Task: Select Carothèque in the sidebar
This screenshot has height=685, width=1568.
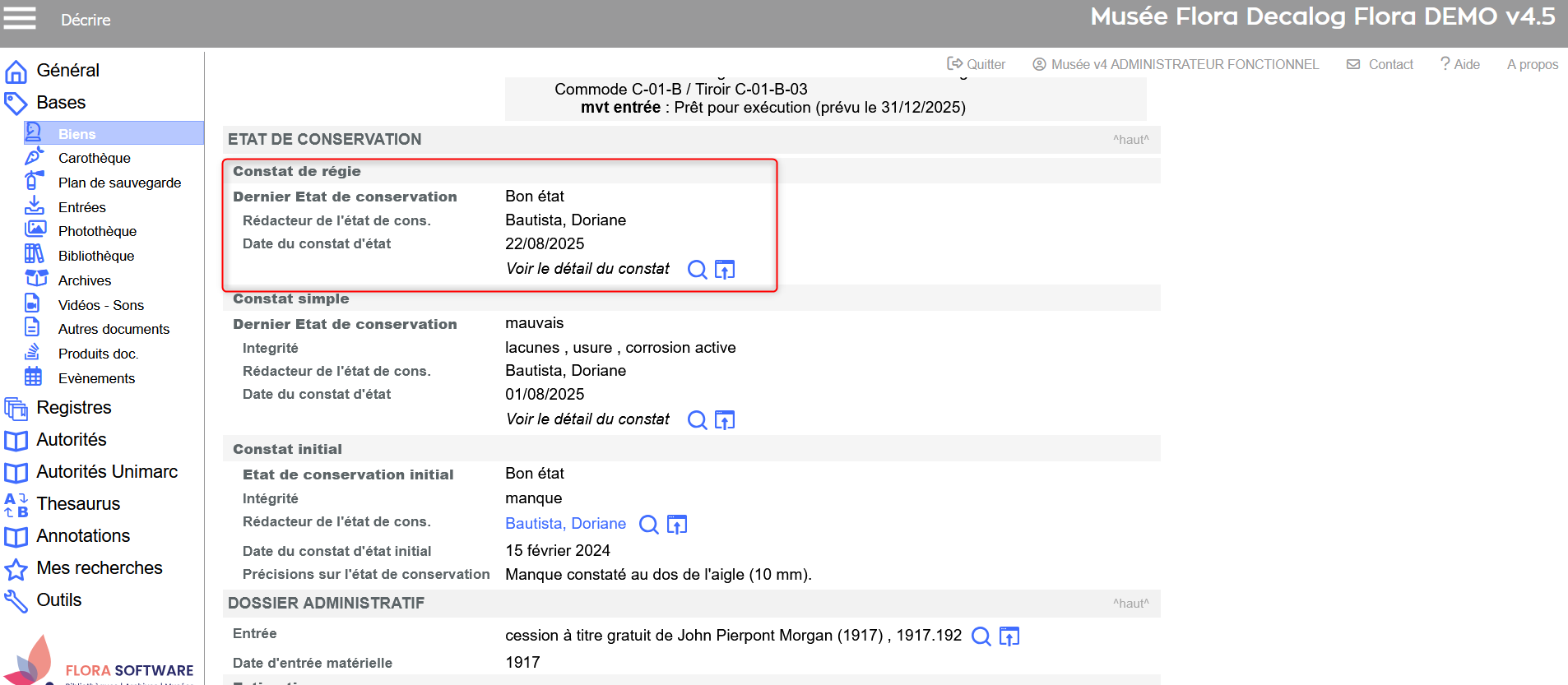Action: 94,158
